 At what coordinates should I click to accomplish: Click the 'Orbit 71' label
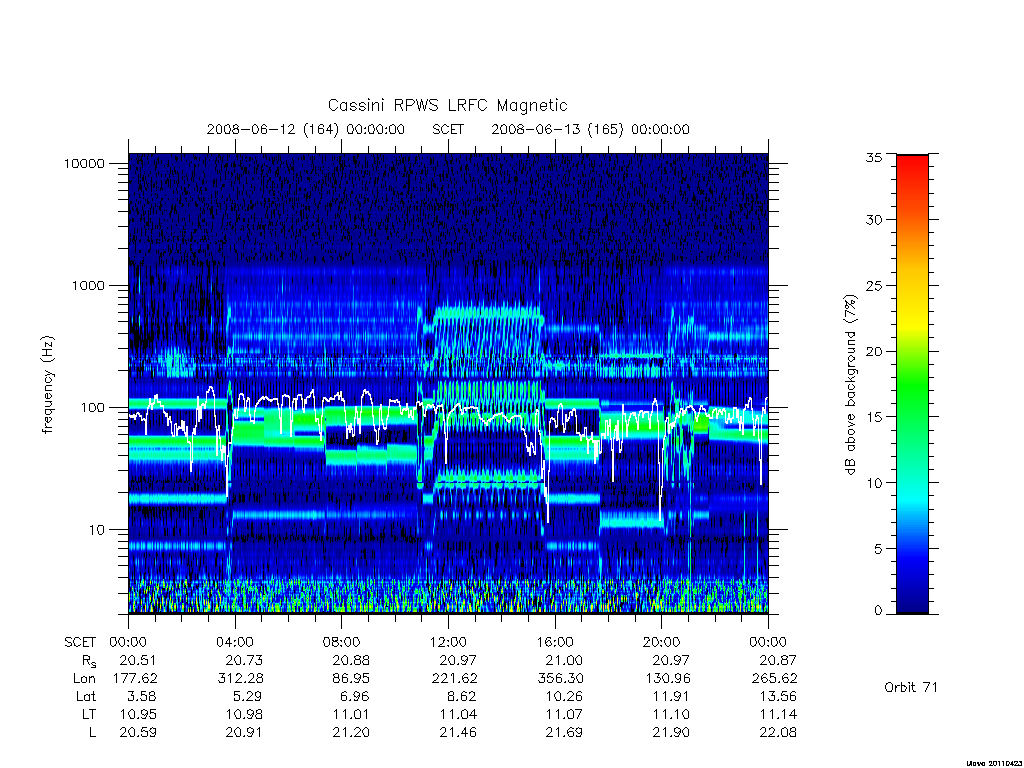911,687
